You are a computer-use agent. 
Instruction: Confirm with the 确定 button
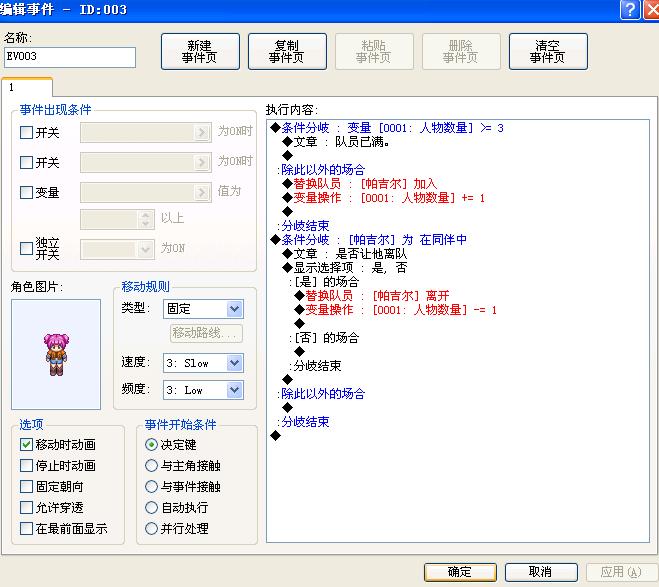pyautogui.click(x=460, y=572)
